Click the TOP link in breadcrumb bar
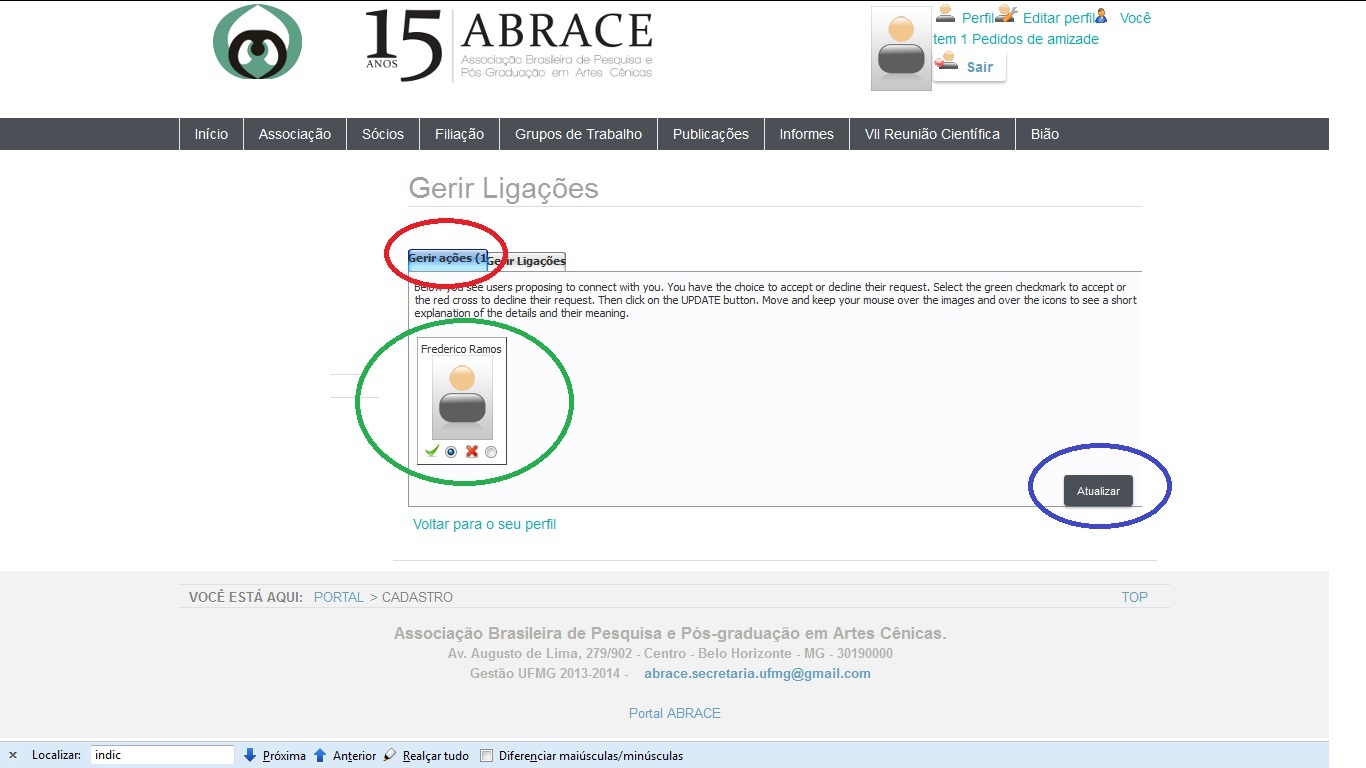1366x768 pixels. pyautogui.click(x=1134, y=597)
